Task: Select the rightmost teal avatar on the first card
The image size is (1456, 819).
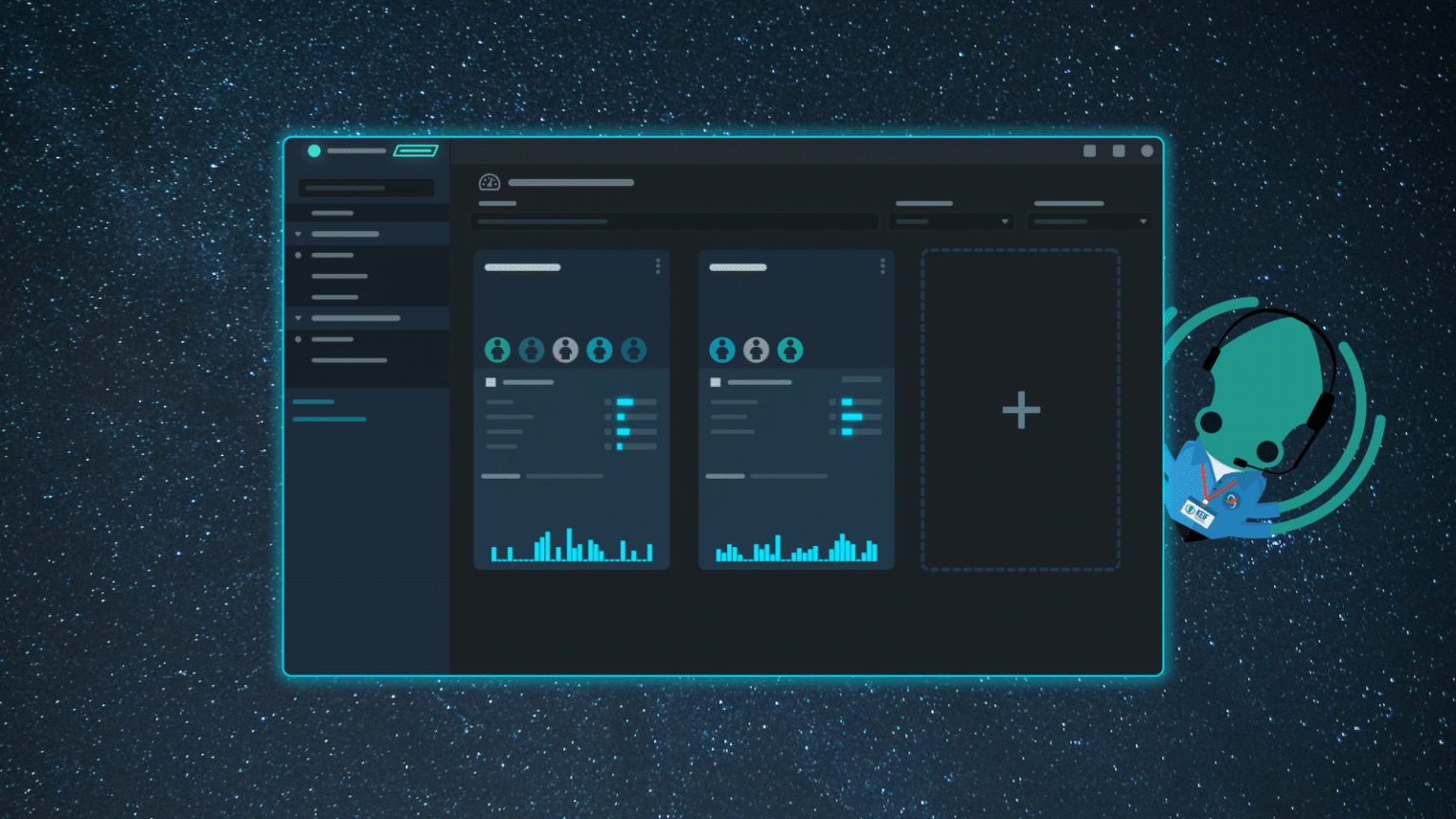Action: (x=633, y=350)
